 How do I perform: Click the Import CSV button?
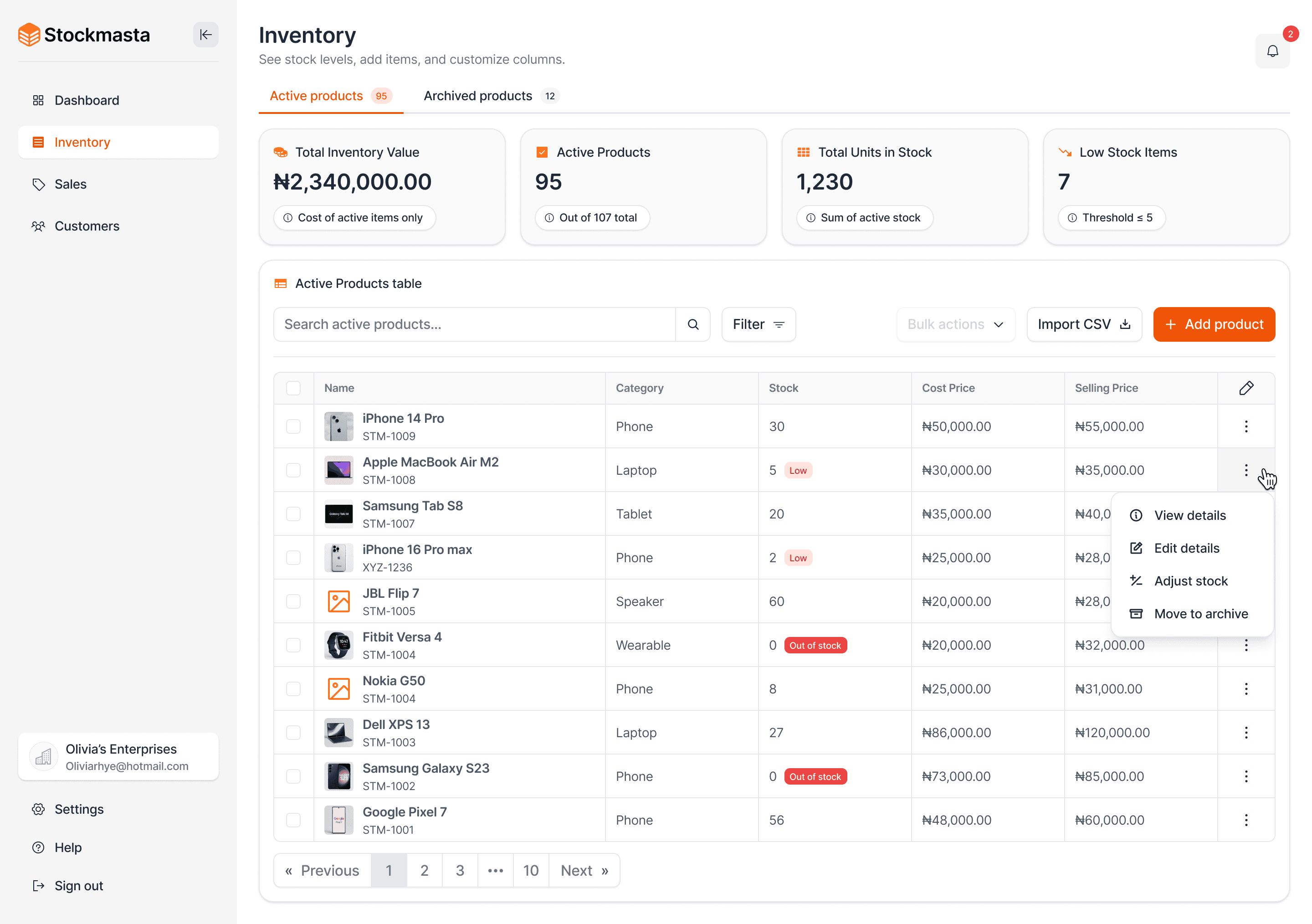[1084, 324]
